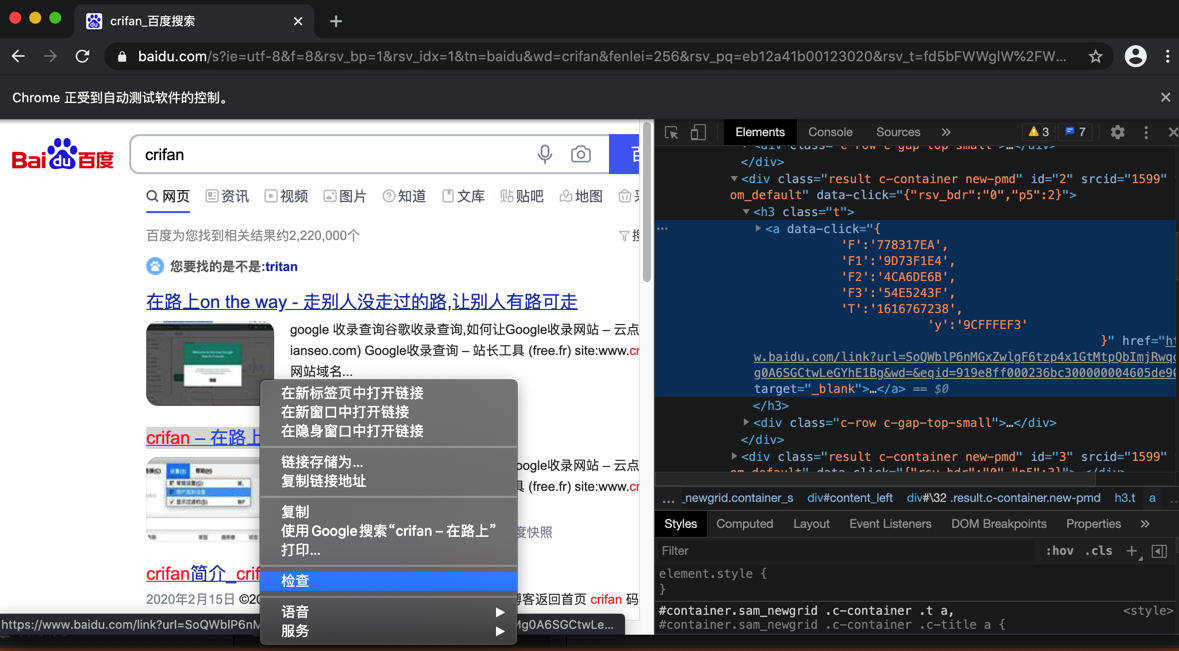Image resolution: width=1179 pixels, height=651 pixels.
Task: Select the 图片 search category
Action: 345,196
